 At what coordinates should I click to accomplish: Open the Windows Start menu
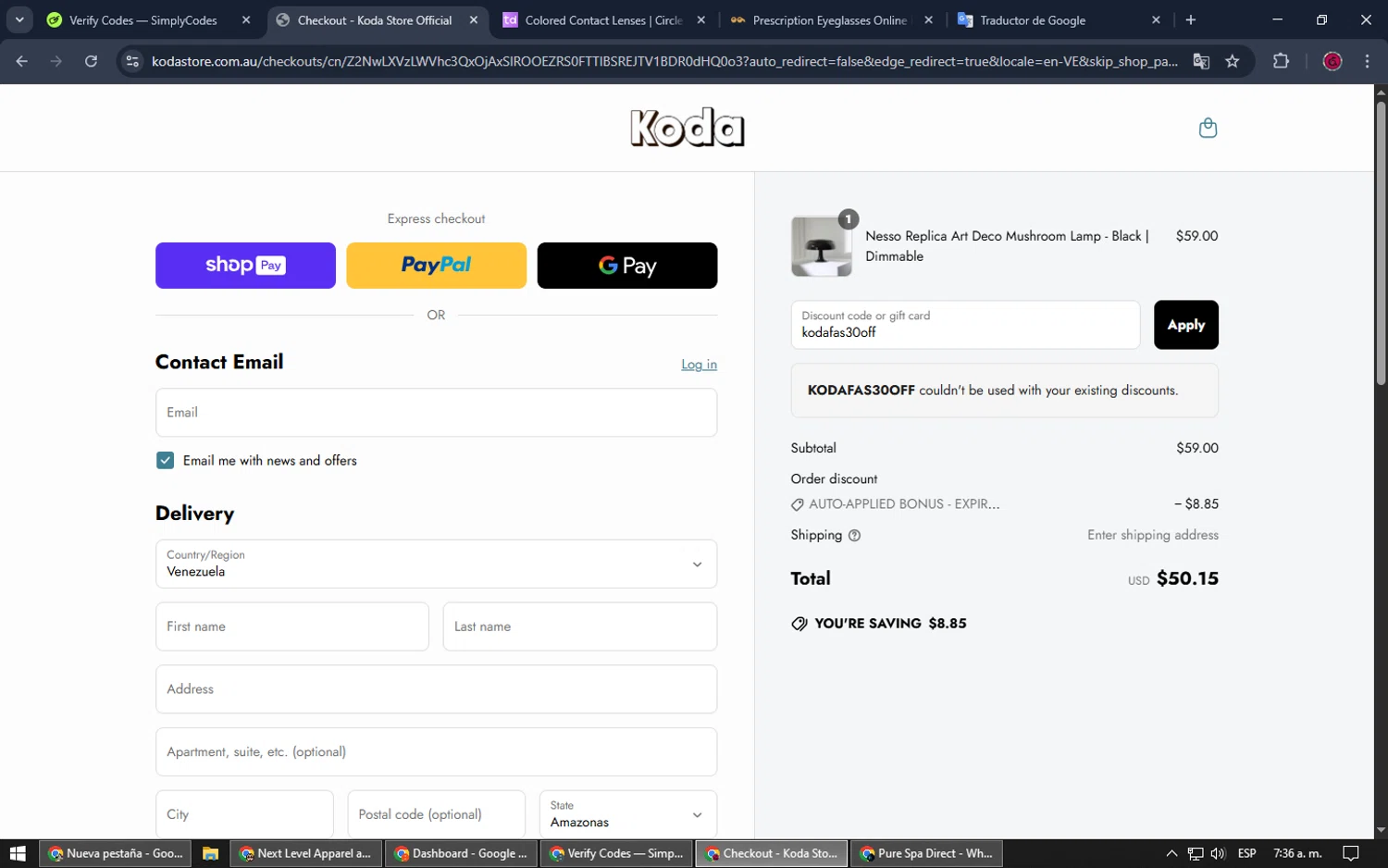point(18,853)
